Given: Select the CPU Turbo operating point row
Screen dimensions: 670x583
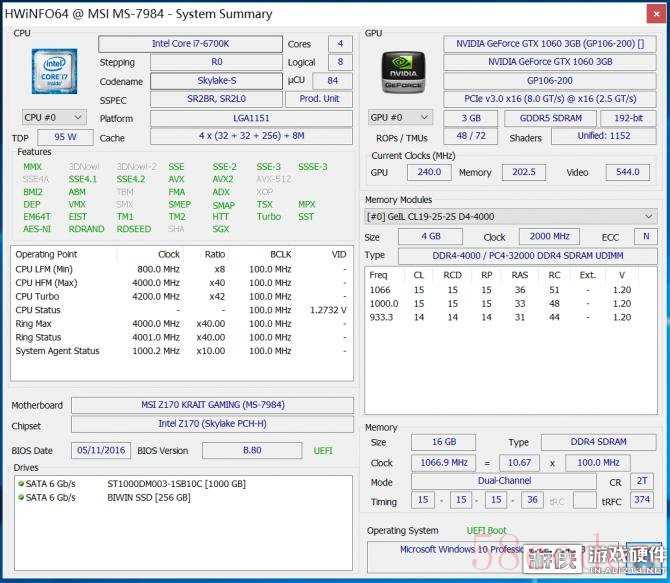Looking at the screenshot, I should (182, 297).
